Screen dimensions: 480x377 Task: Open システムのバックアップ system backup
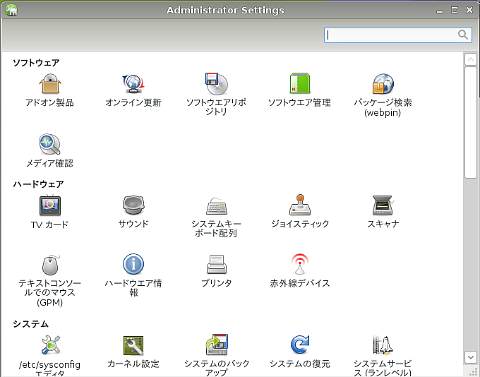(x=216, y=355)
